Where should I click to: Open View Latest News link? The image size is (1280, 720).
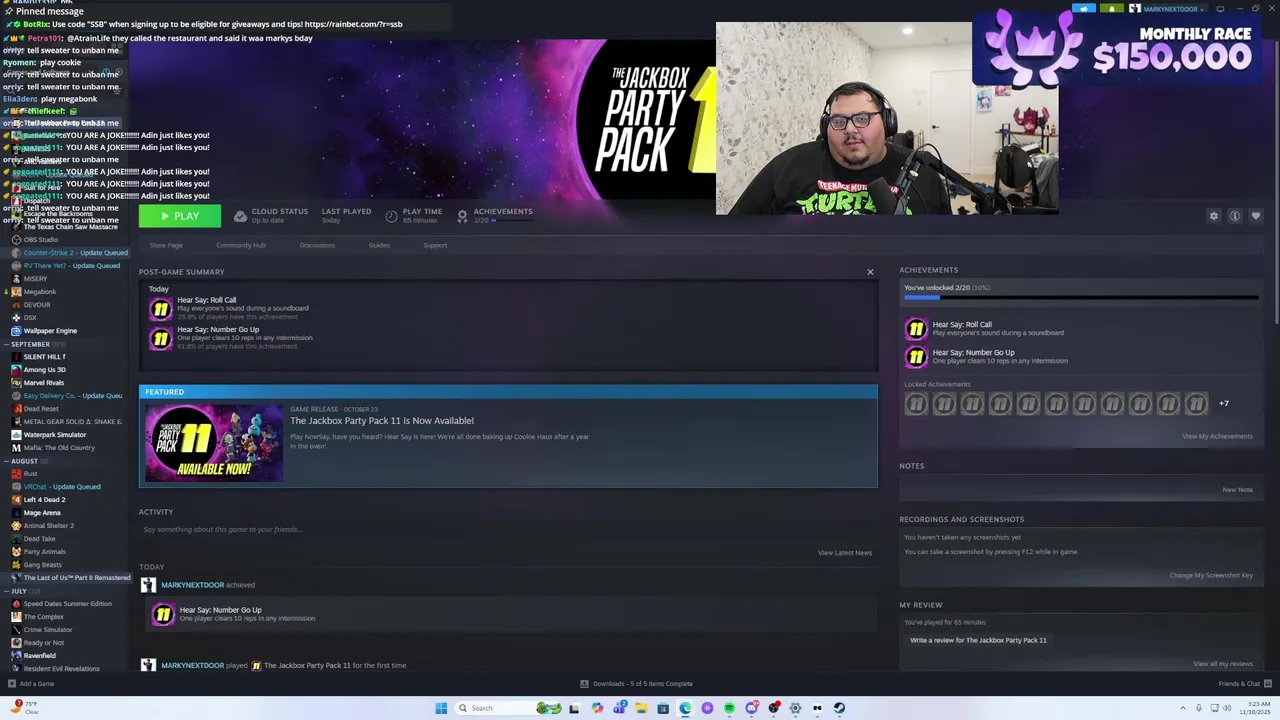pos(845,553)
